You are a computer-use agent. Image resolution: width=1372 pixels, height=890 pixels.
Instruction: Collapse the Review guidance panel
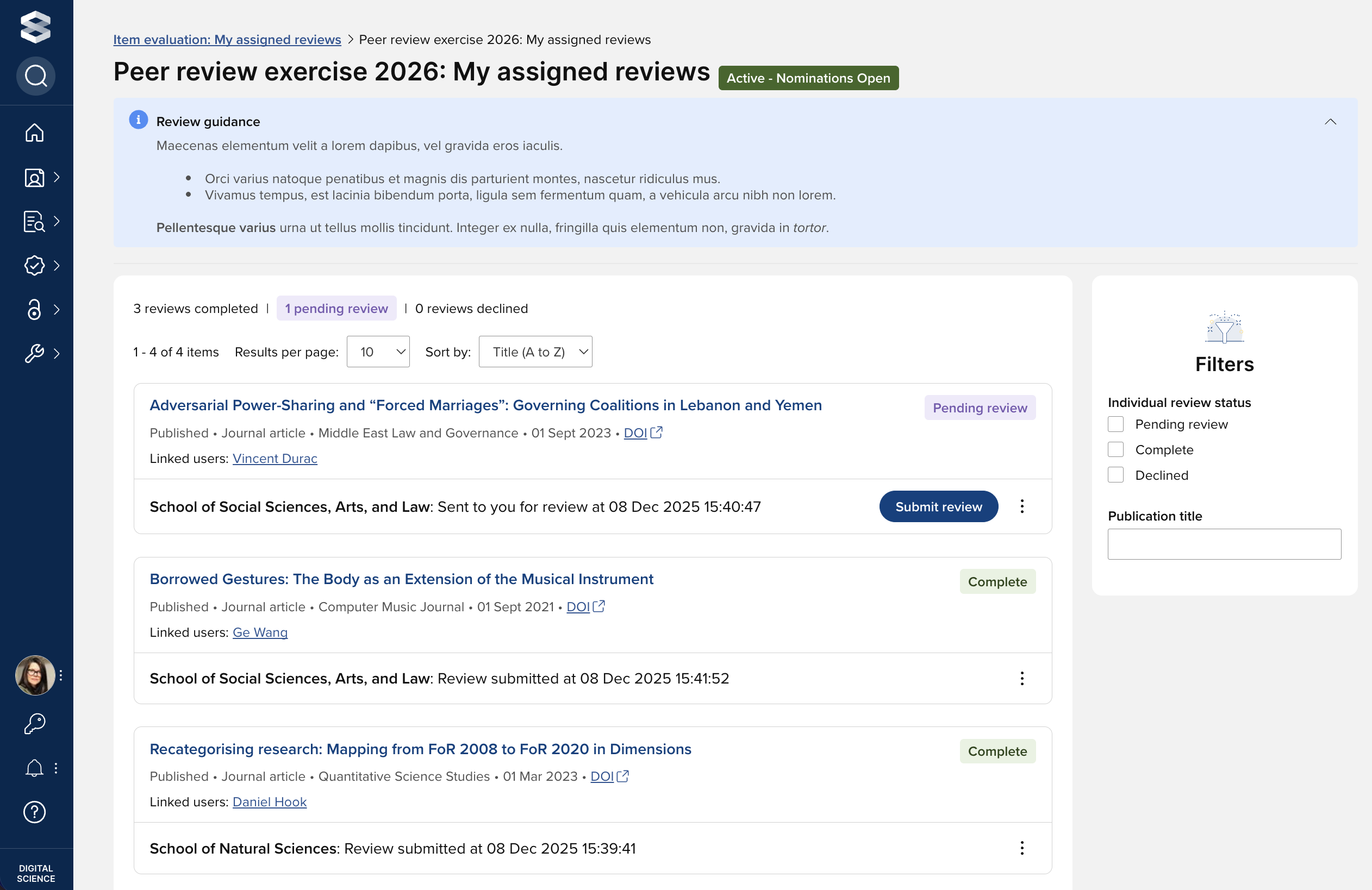1330,122
